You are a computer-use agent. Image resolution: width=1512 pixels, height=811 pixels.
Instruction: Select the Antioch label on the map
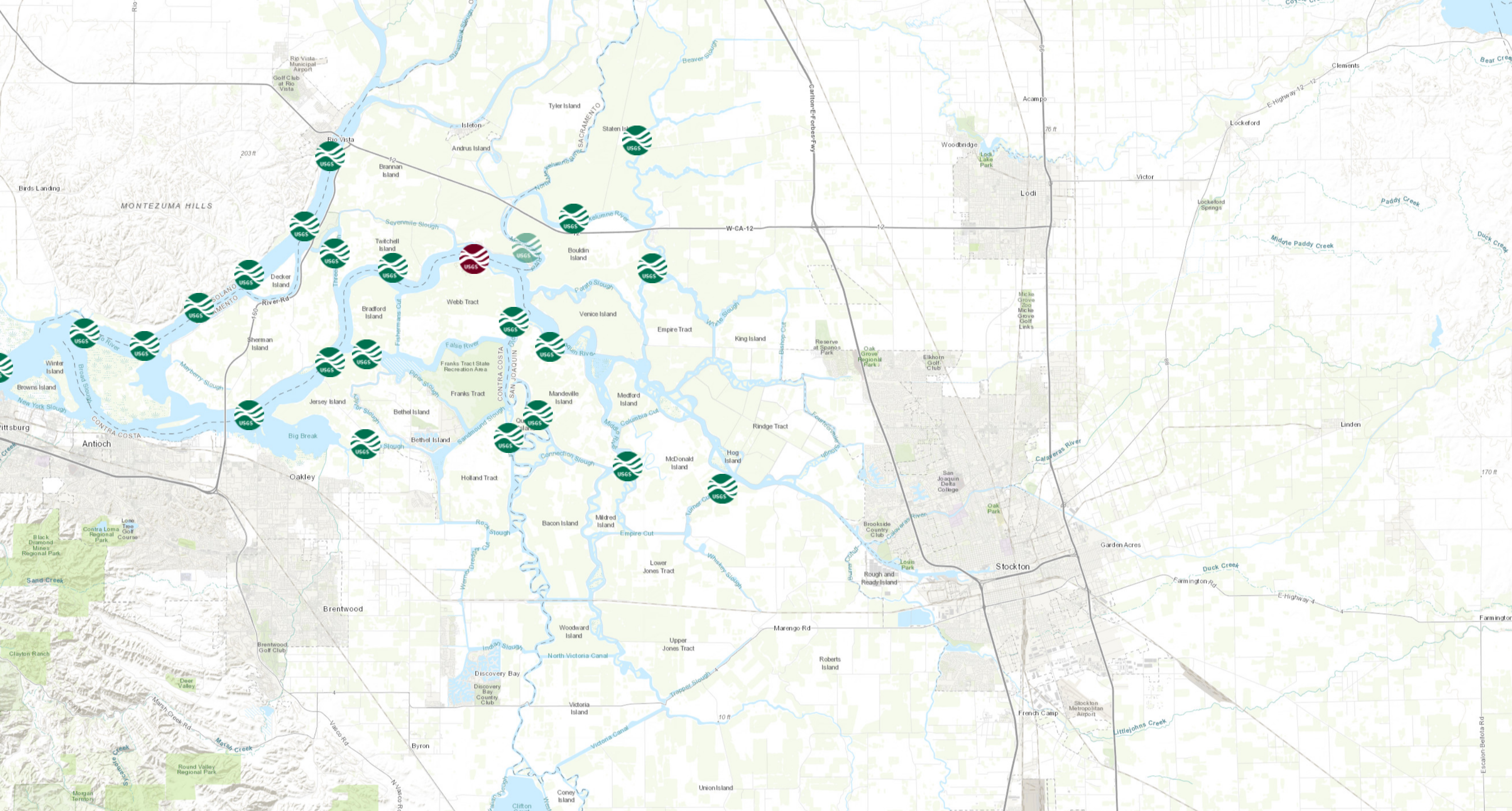pyautogui.click(x=96, y=444)
